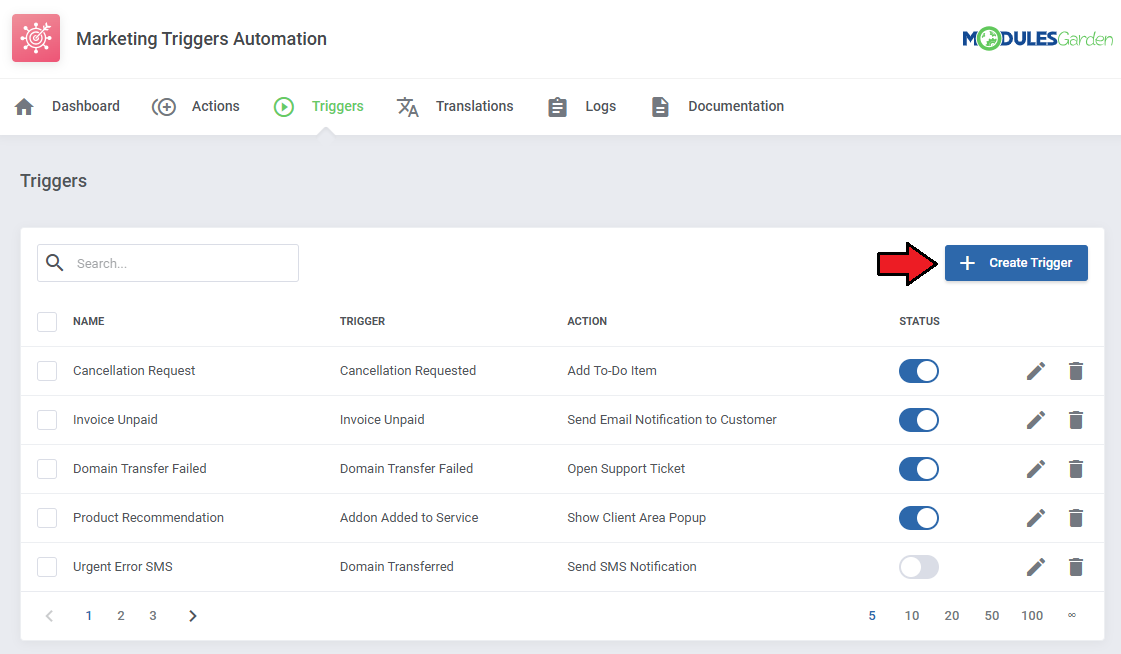This screenshot has width=1121, height=654.
Task: Open the ModulesGarden logo link
Action: coord(1037,39)
